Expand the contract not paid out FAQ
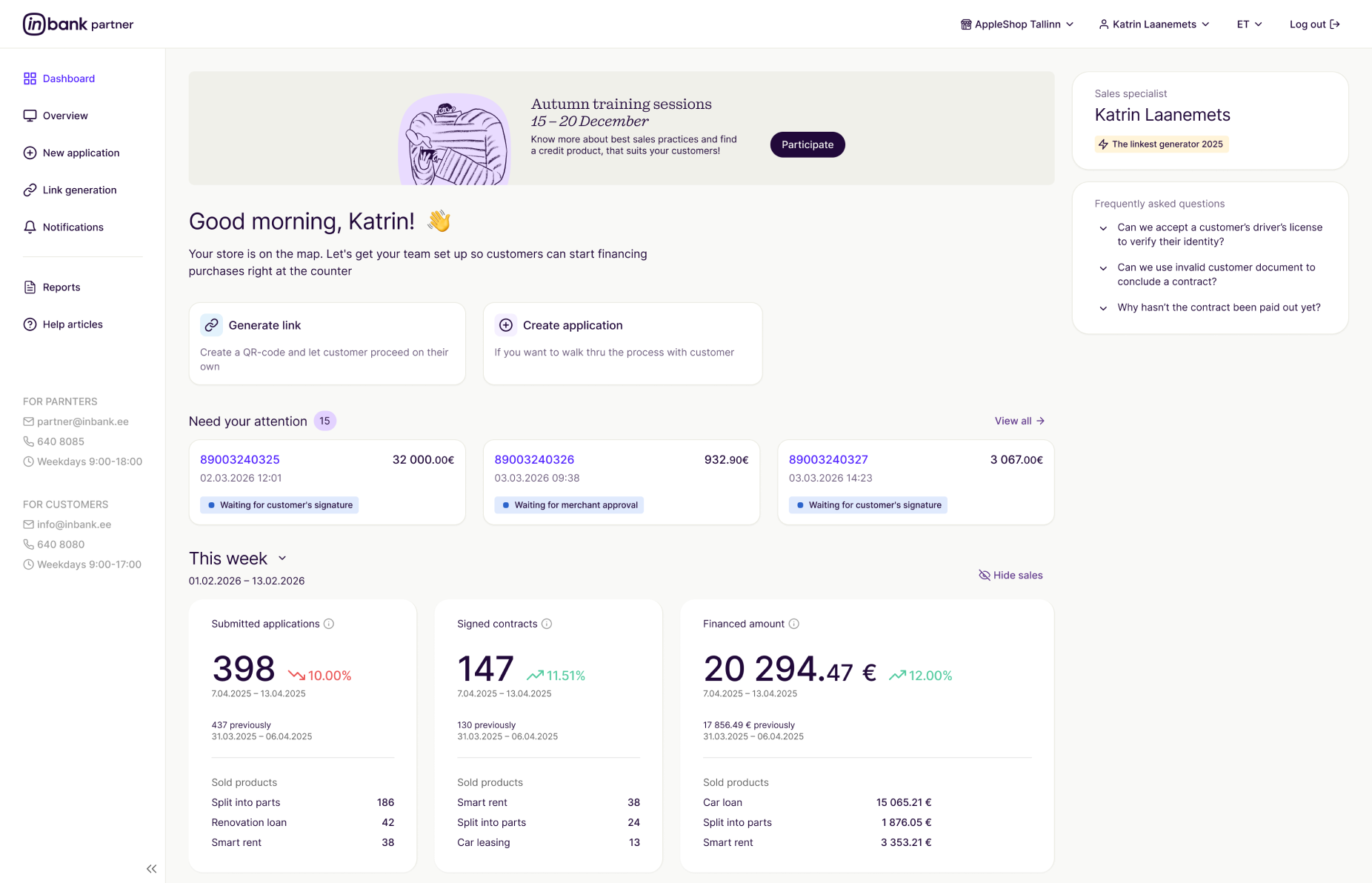The width and height of the screenshot is (1372, 883). click(1211, 307)
